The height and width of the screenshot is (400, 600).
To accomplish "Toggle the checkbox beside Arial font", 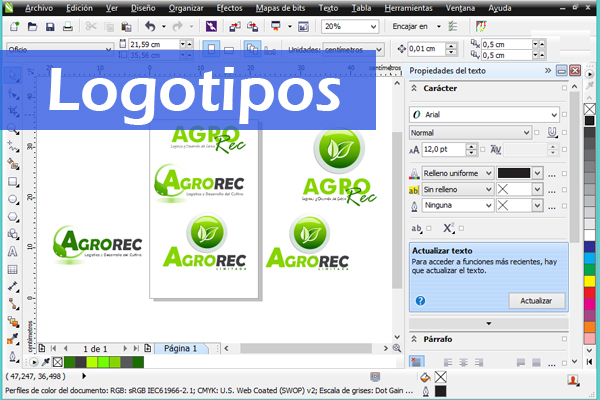I will point(564,114).
